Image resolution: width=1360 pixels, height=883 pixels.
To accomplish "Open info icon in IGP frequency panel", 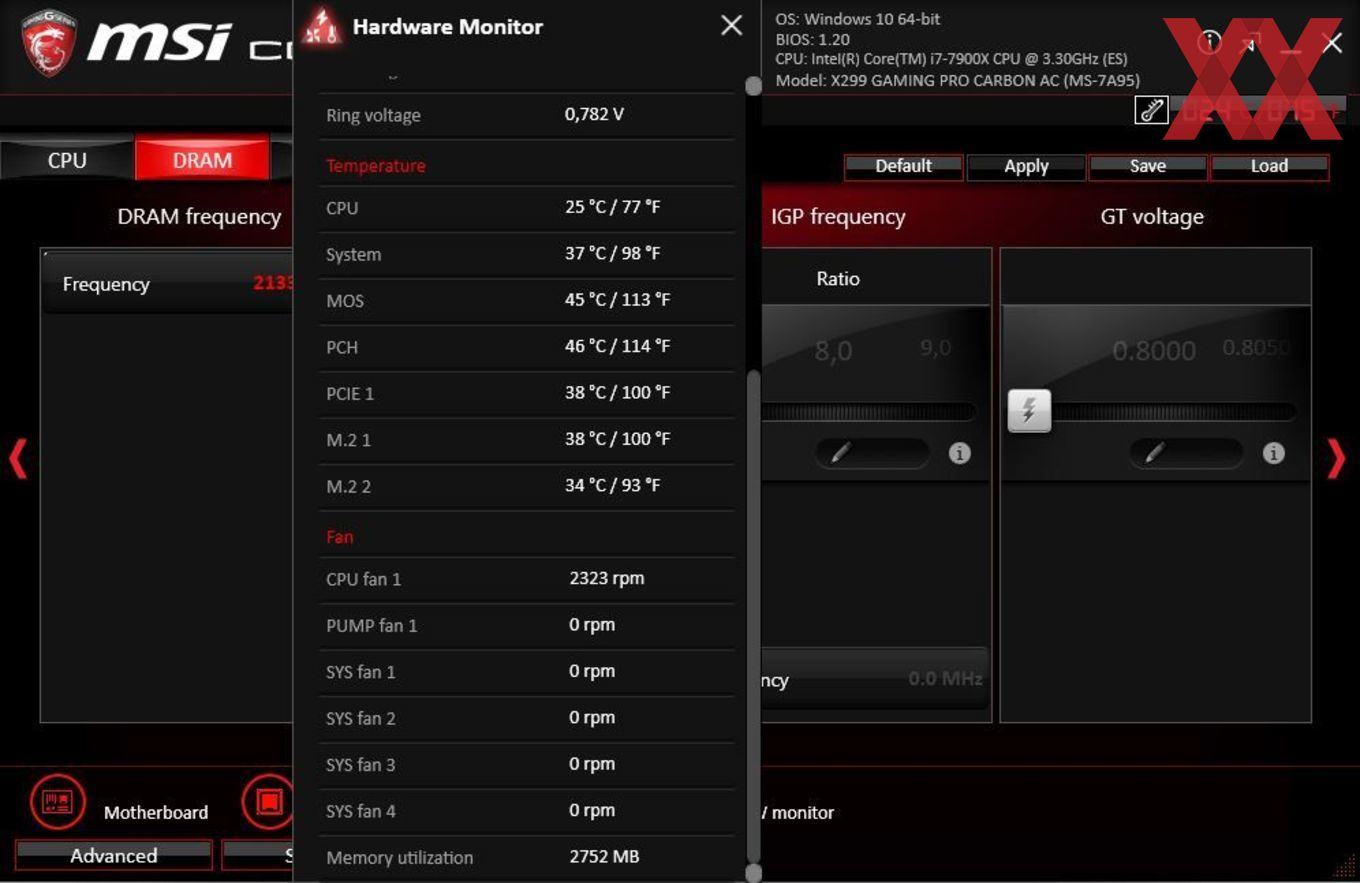I will point(959,453).
